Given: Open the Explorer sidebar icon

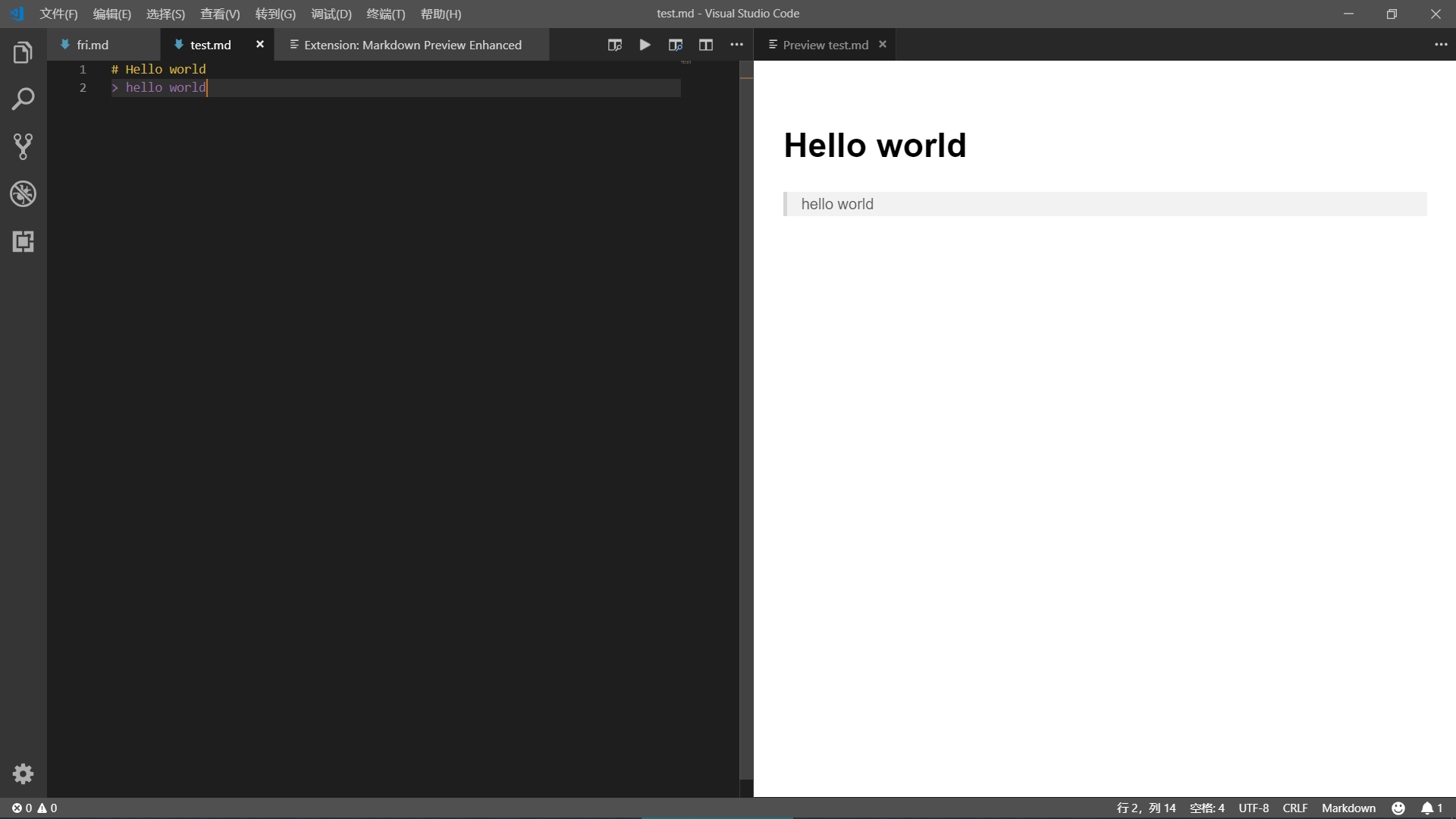Looking at the screenshot, I should (x=23, y=52).
